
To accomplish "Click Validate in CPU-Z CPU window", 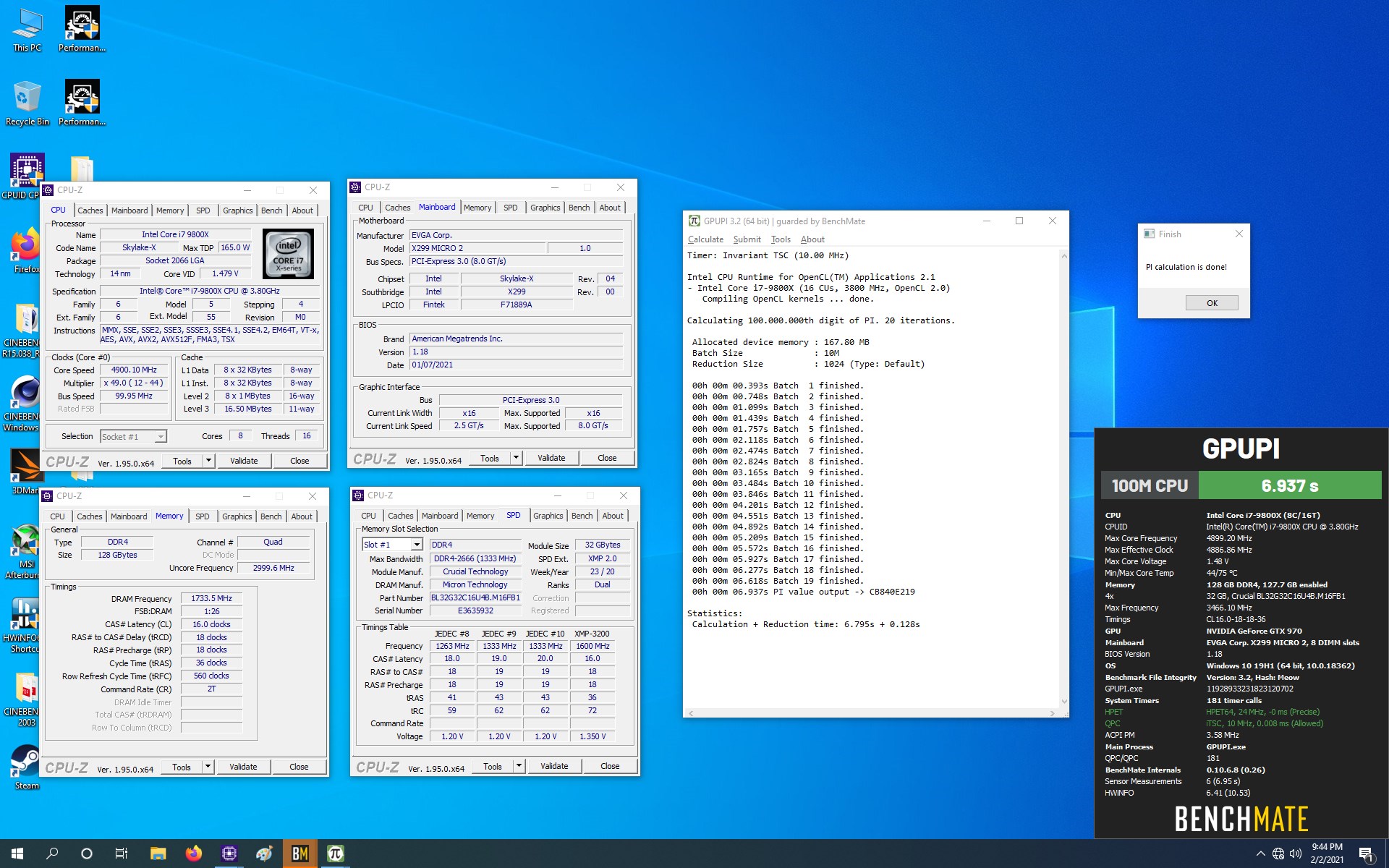I will [x=244, y=461].
